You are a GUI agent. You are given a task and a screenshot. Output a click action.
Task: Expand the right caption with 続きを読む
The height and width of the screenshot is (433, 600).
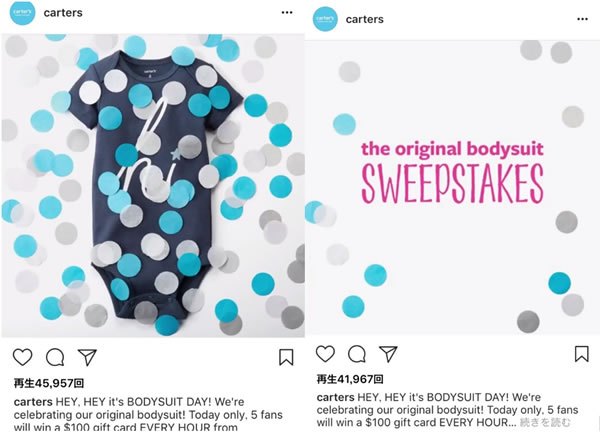[545, 422]
